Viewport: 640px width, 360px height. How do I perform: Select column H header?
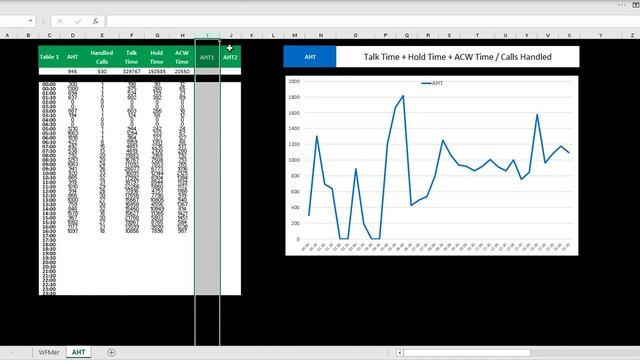pos(182,36)
